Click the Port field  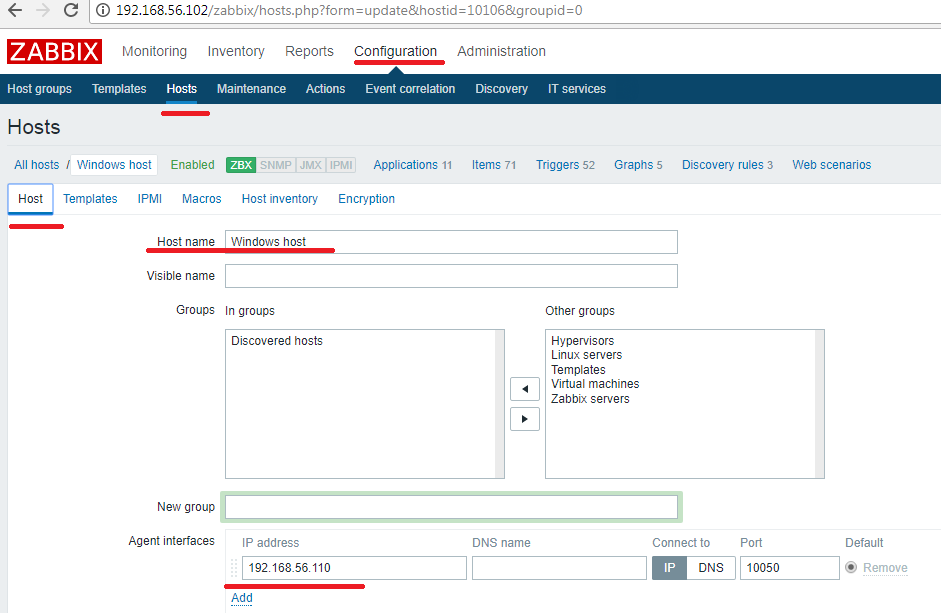tap(789, 568)
